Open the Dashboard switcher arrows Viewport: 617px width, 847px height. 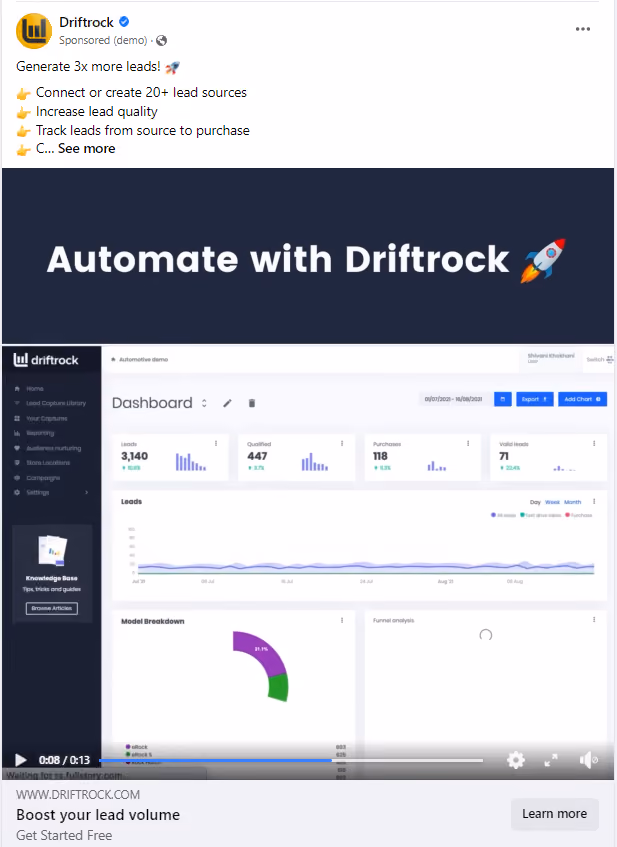[x=204, y=403]
